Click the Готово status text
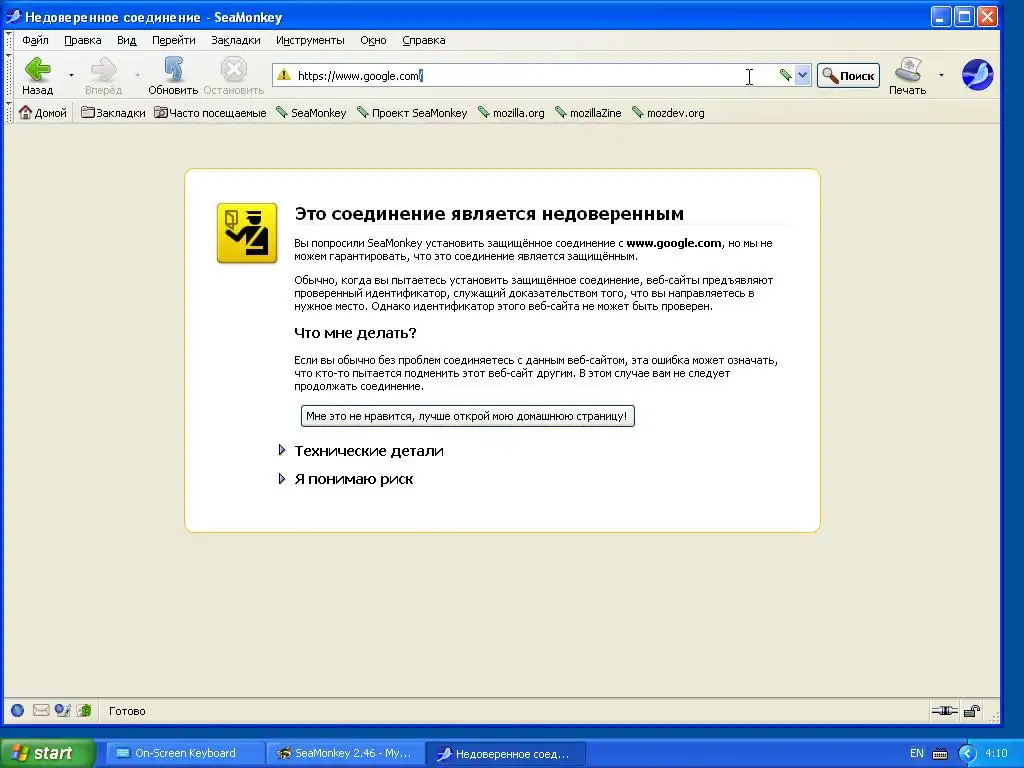Screen dimensions: 1024x768 pos(127,711)
